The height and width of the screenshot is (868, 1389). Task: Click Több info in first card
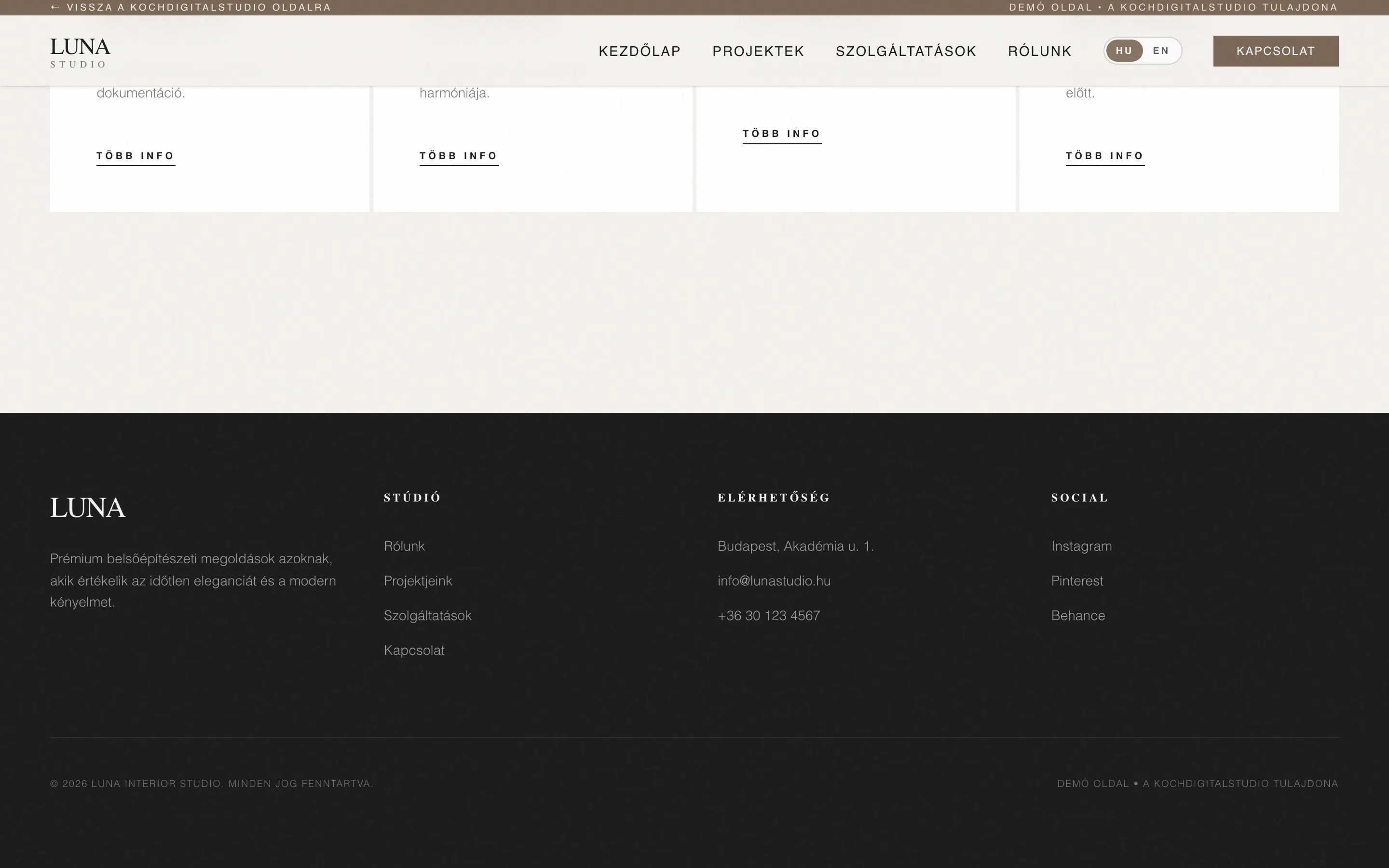click(136, 156)
